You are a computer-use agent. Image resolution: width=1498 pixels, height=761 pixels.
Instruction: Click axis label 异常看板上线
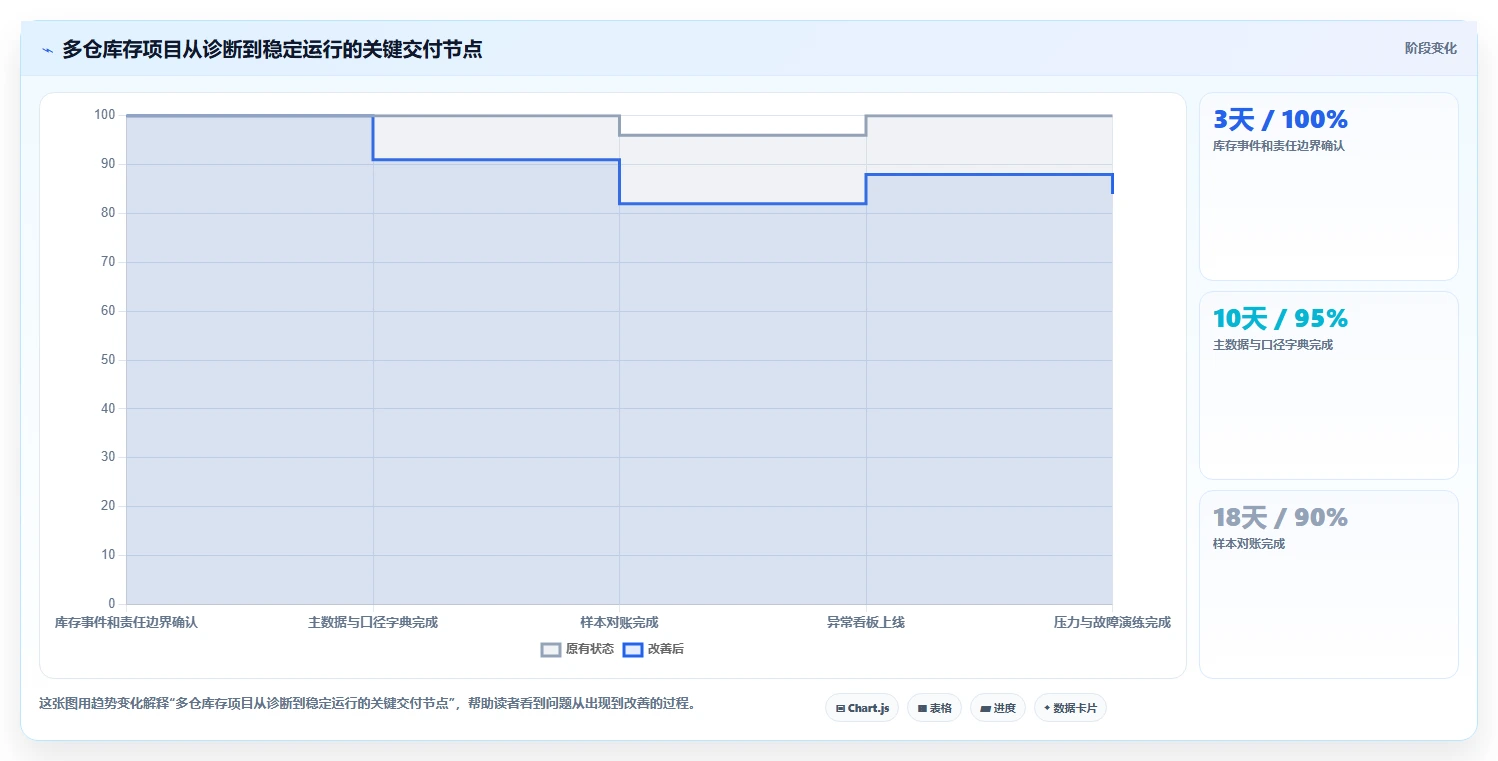click(866, 622)
